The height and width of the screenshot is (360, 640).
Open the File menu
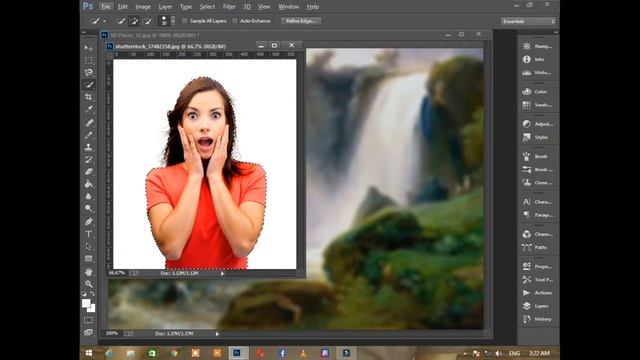tap(106, 7)
